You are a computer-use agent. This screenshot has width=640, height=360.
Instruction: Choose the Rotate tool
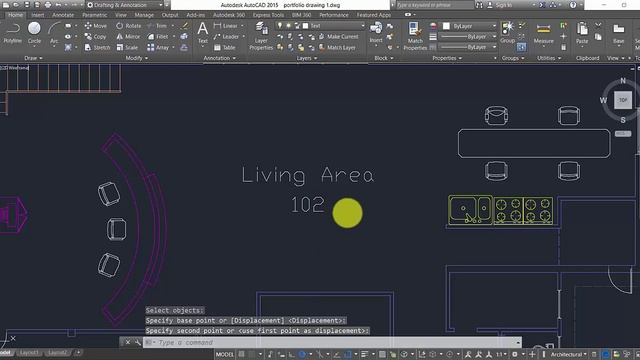tap(129, 26)
